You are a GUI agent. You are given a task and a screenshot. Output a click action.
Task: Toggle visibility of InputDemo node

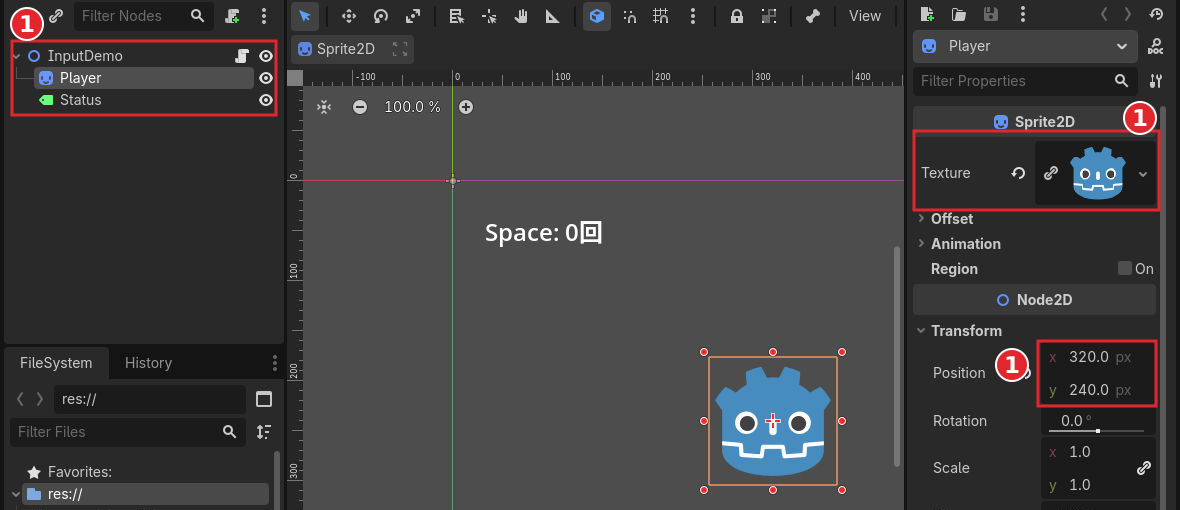[x=266, y=56]
